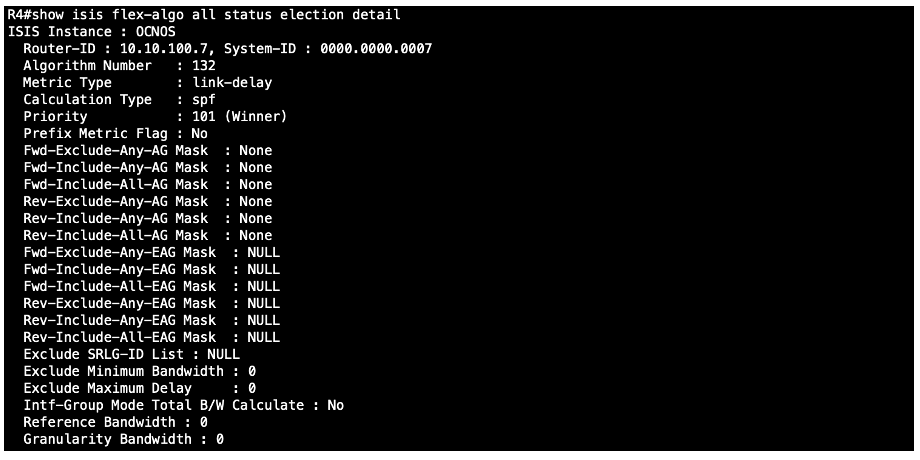
Task: Click the Exclude SRLG-ID List line
Action: (132, 354)
